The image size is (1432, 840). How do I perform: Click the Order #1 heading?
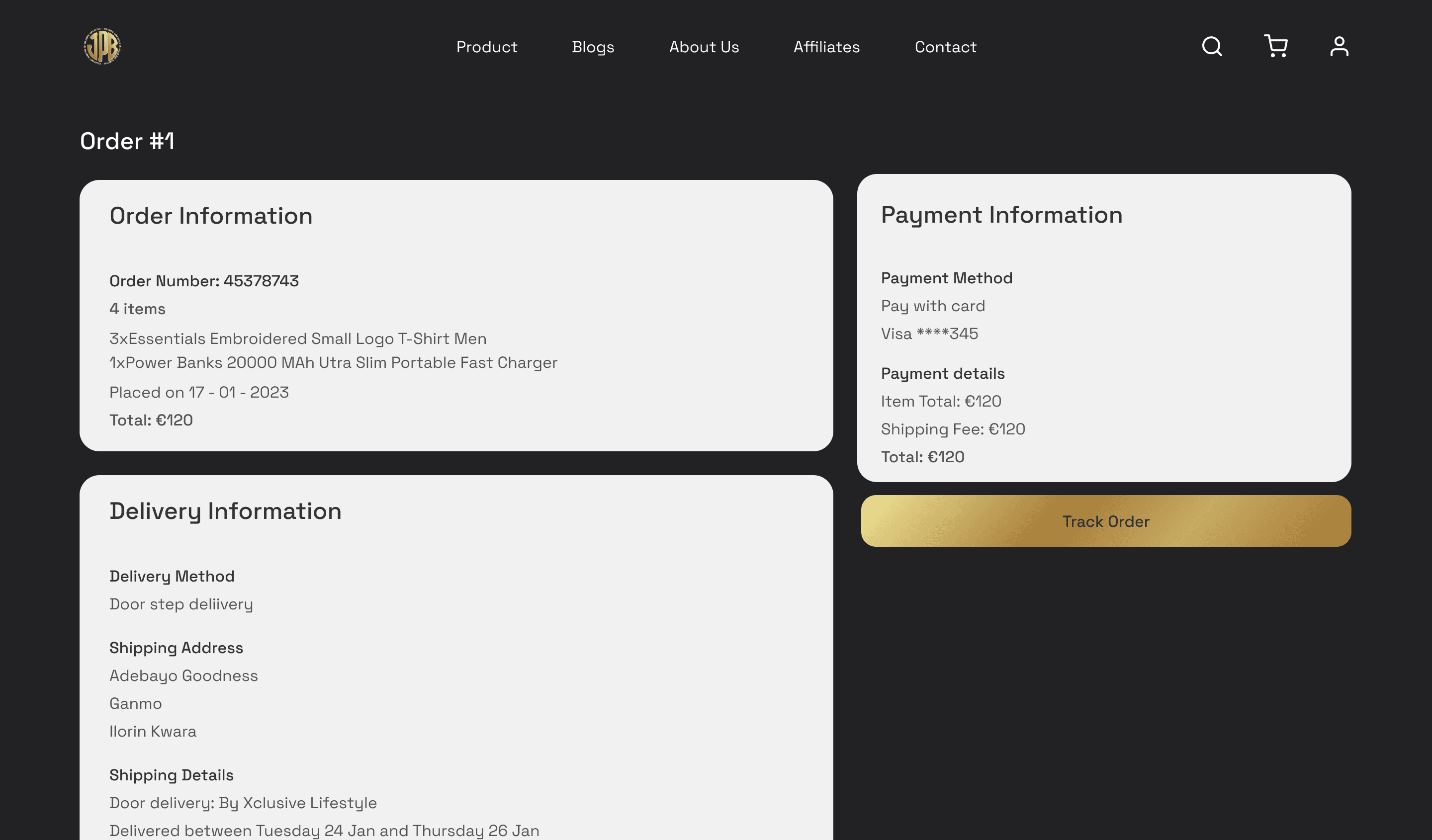click(128, 140)
